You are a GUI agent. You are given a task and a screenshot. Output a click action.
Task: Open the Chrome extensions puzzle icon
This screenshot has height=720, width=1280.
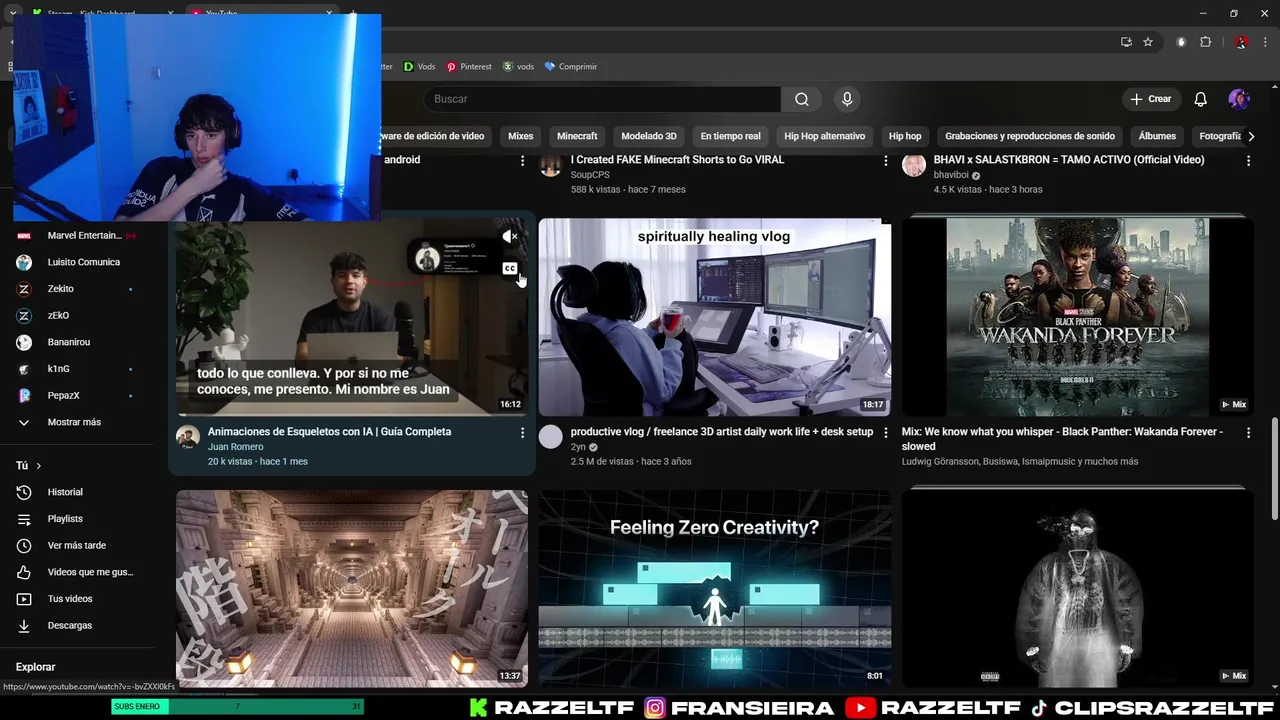click(x=1205, y=42)
